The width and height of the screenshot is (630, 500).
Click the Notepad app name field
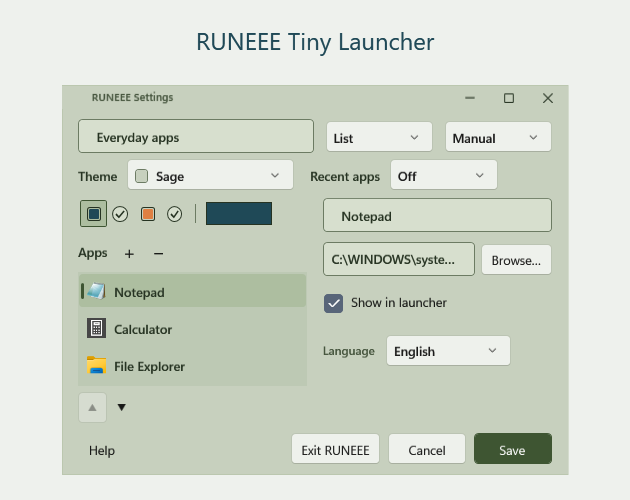coord(438,215)
